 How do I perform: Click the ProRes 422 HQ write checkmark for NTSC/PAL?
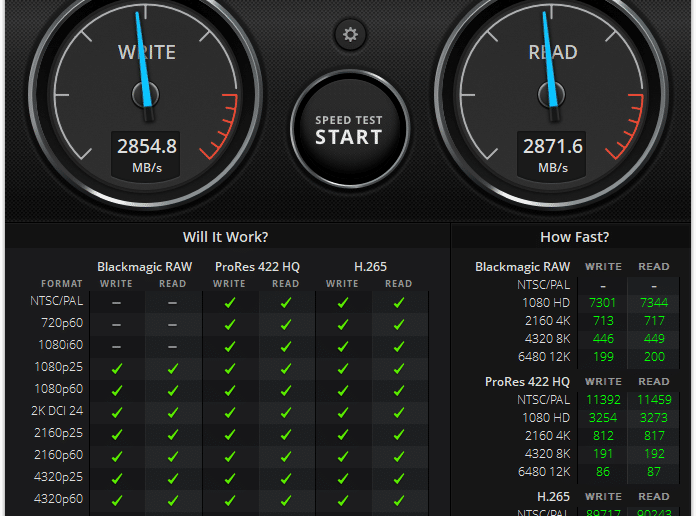229,303
